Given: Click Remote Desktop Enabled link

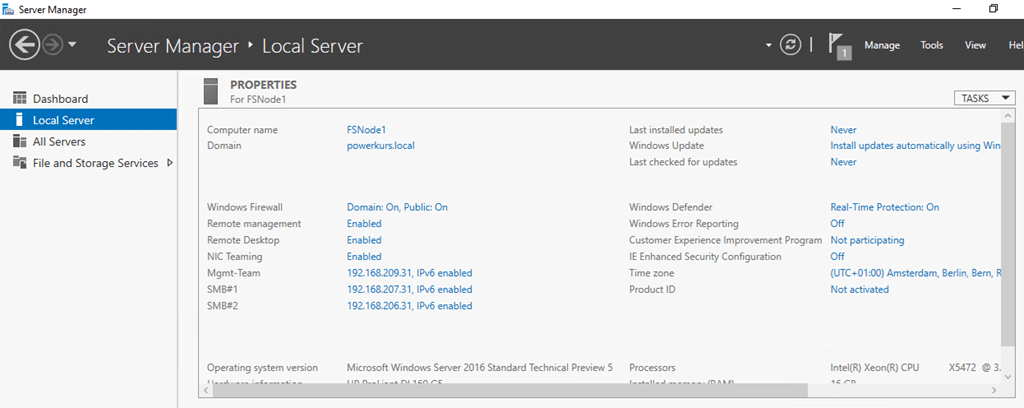Looking at the screenshot, I should coord(364,240).
